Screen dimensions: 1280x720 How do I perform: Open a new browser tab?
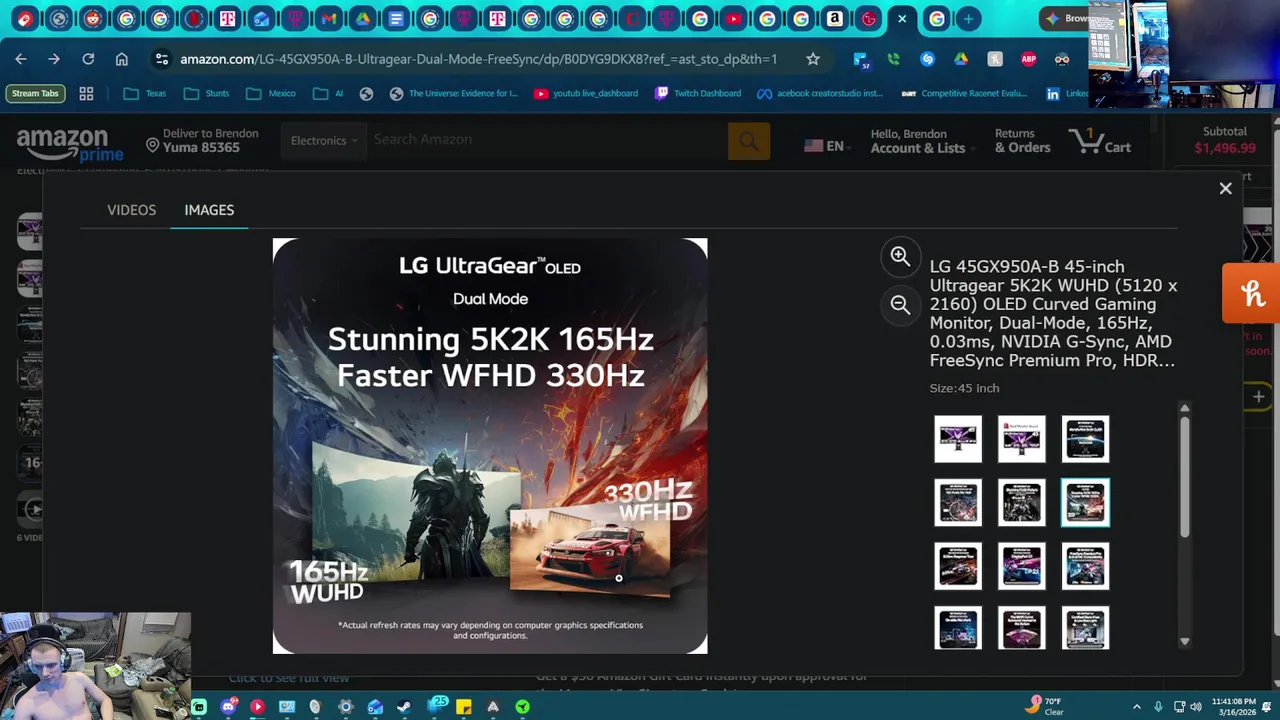click(968, 18)
